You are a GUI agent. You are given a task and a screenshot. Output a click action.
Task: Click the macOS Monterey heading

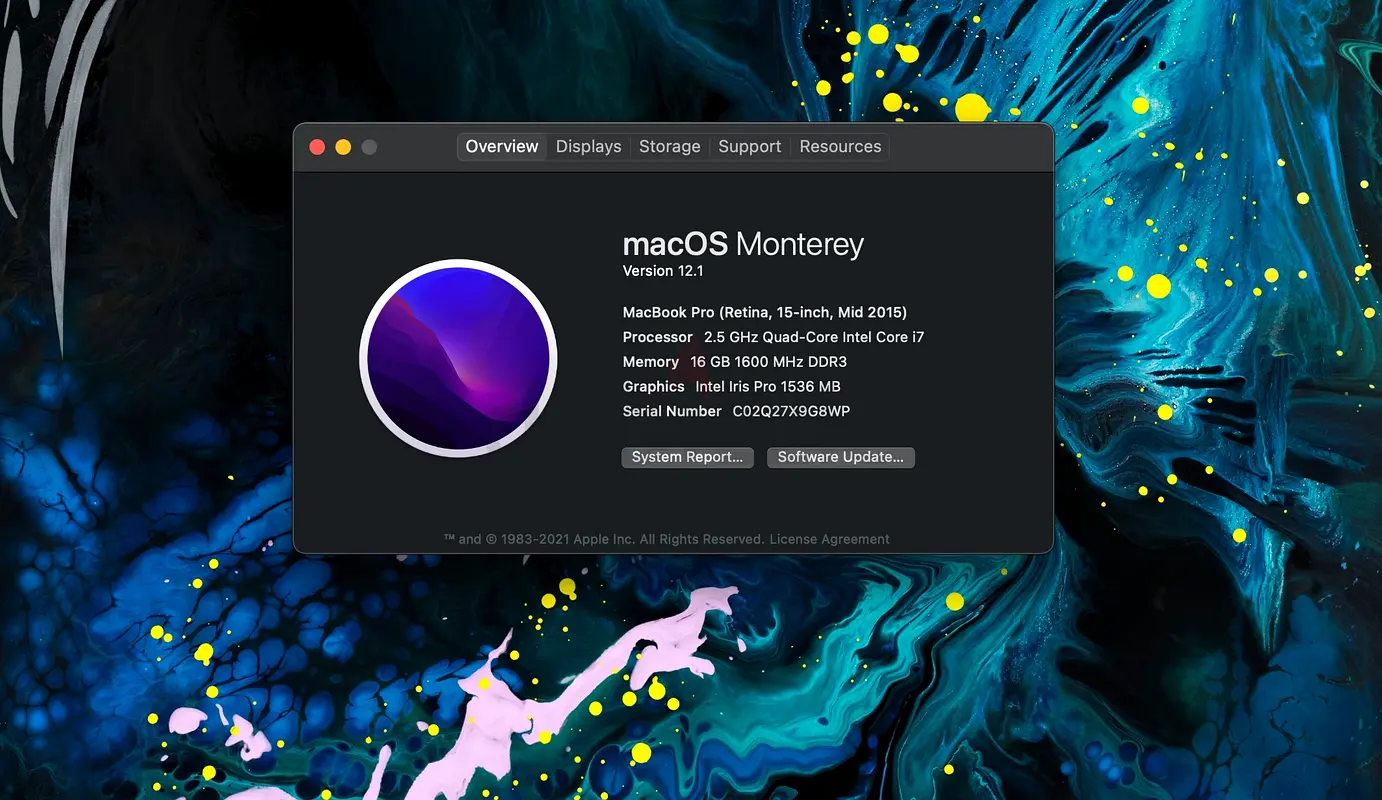[x=743, y=245]
